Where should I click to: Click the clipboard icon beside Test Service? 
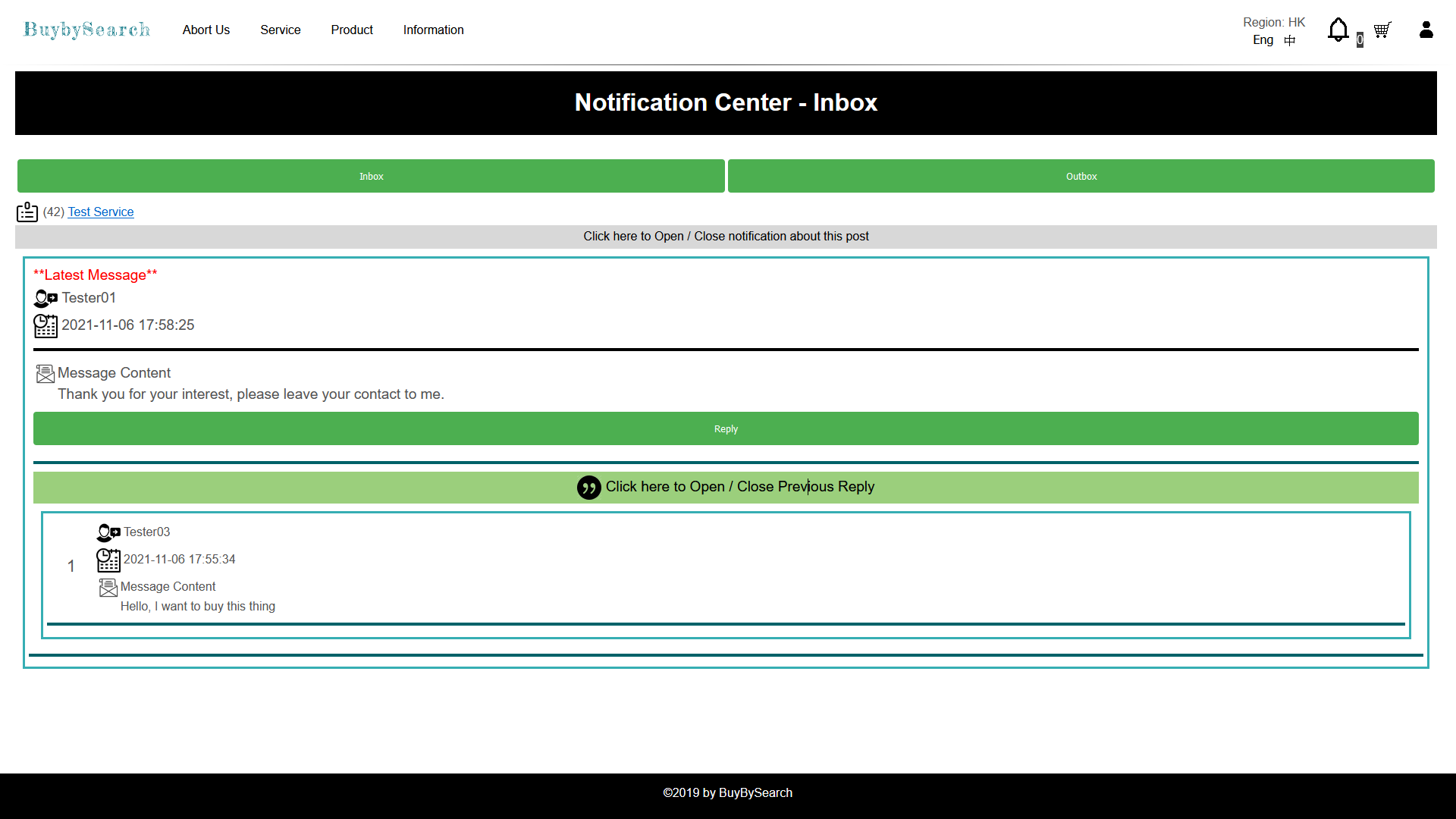click(27, 212)
